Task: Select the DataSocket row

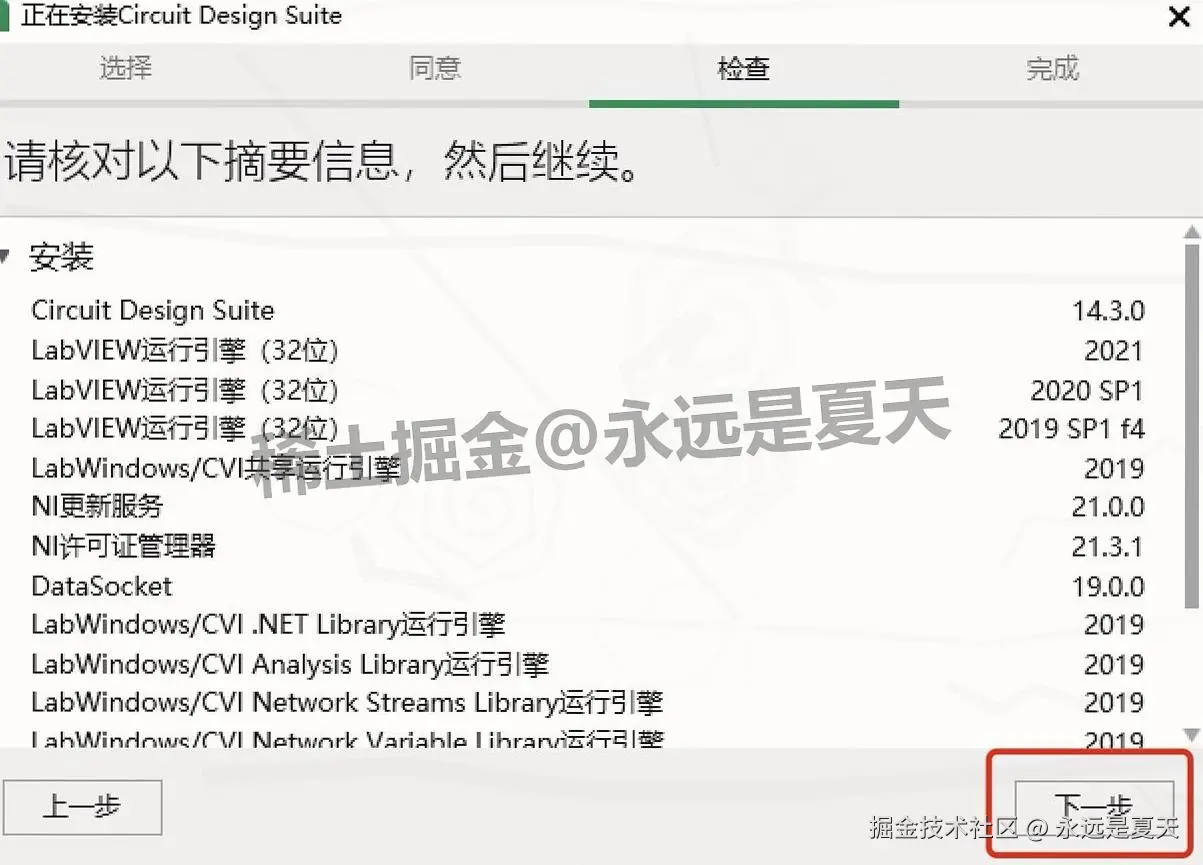Action: pos(588,586)
